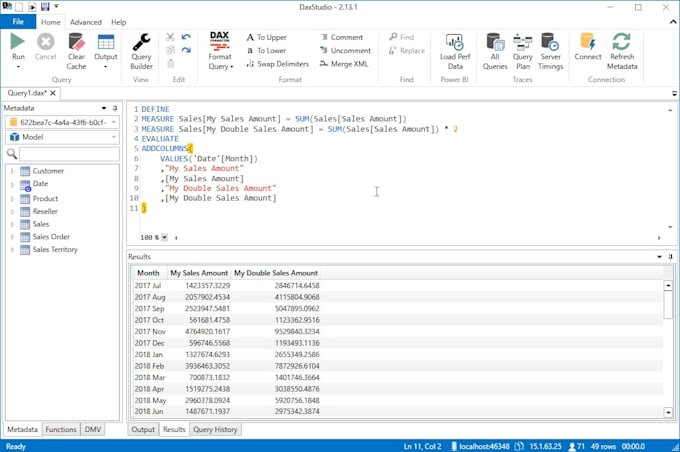Cut selected text with scissors icon
This screenshot has height=452, width=680.
170,37
